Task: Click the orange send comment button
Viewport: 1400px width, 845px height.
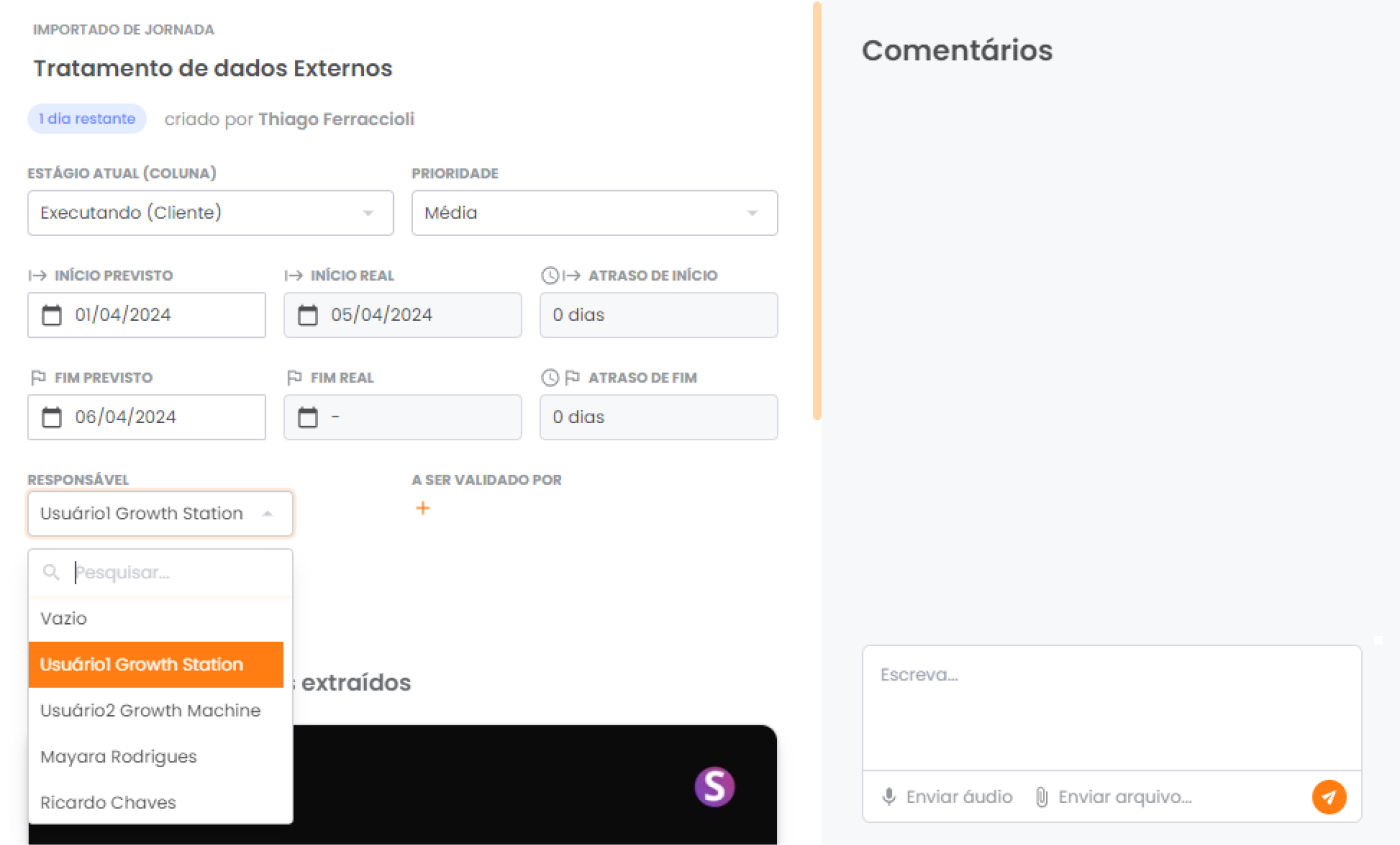Action: pyautogui.click(x=1329, y=797)
